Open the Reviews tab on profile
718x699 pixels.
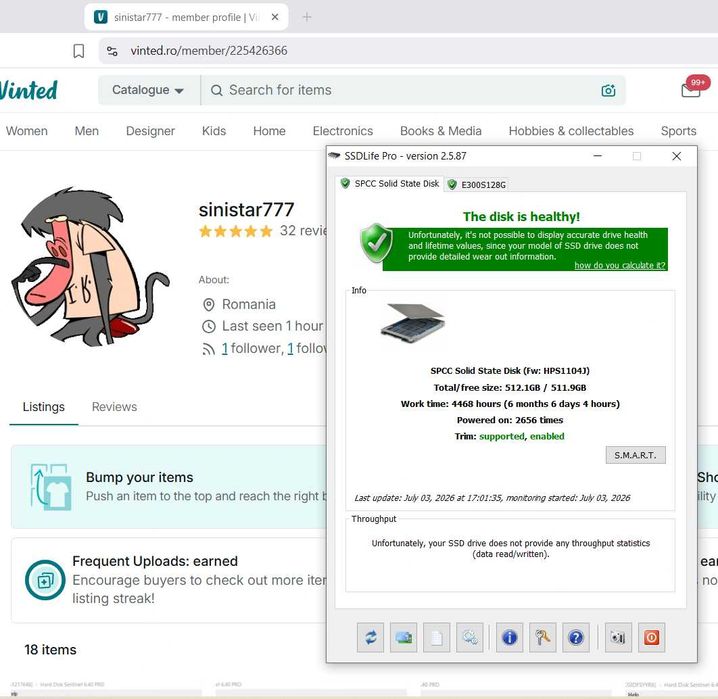[114, 407]
